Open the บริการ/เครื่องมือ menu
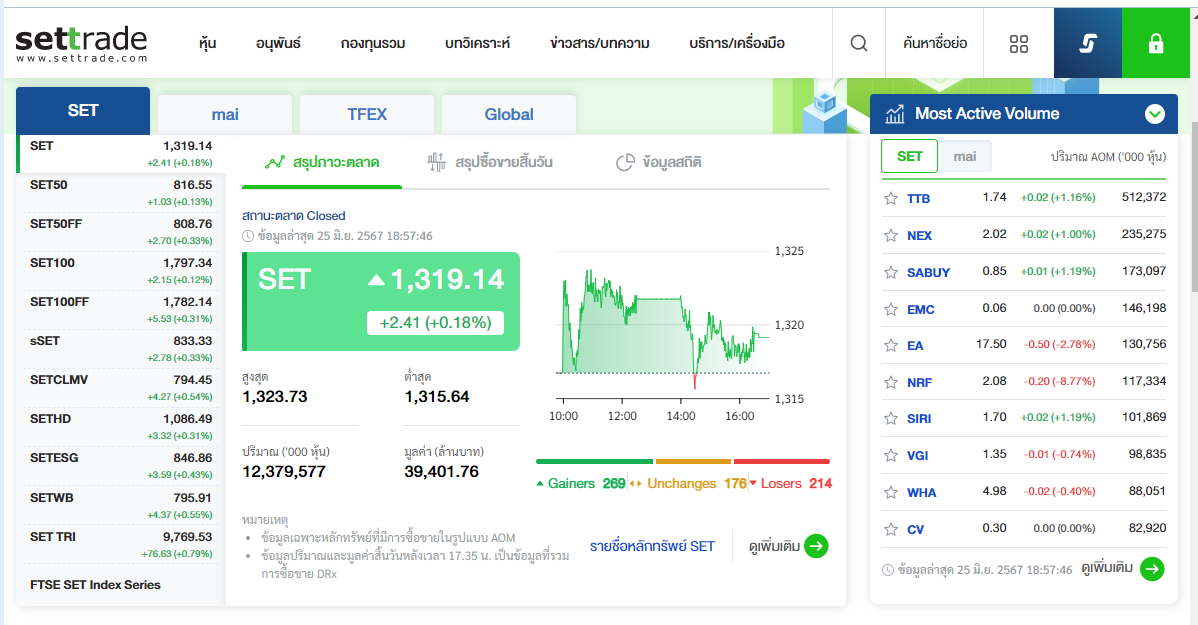This screenshot has height=625, width=1198. point(737,44)
